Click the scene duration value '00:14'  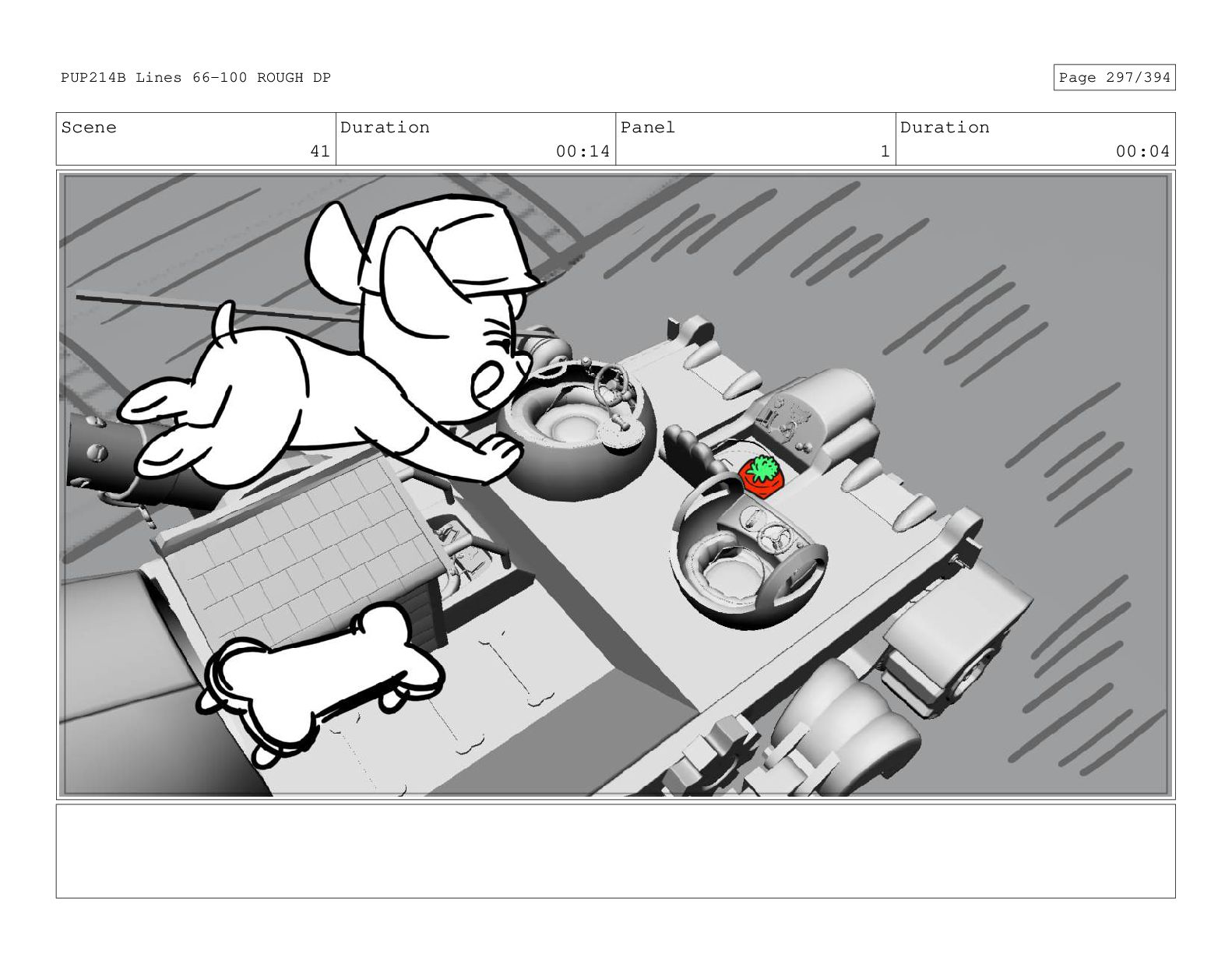pyautogui.click(x=583, y=151)
